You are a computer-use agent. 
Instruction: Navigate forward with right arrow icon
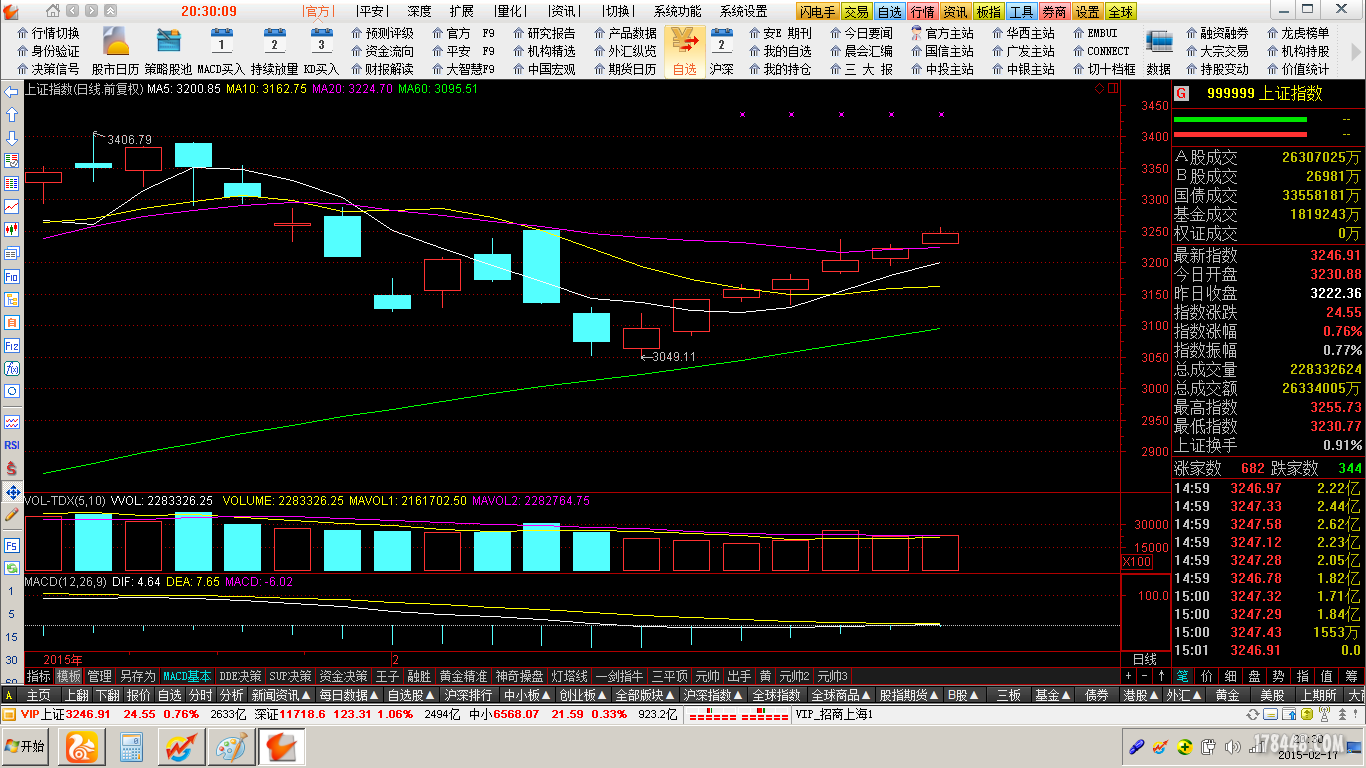coord(92,11)
